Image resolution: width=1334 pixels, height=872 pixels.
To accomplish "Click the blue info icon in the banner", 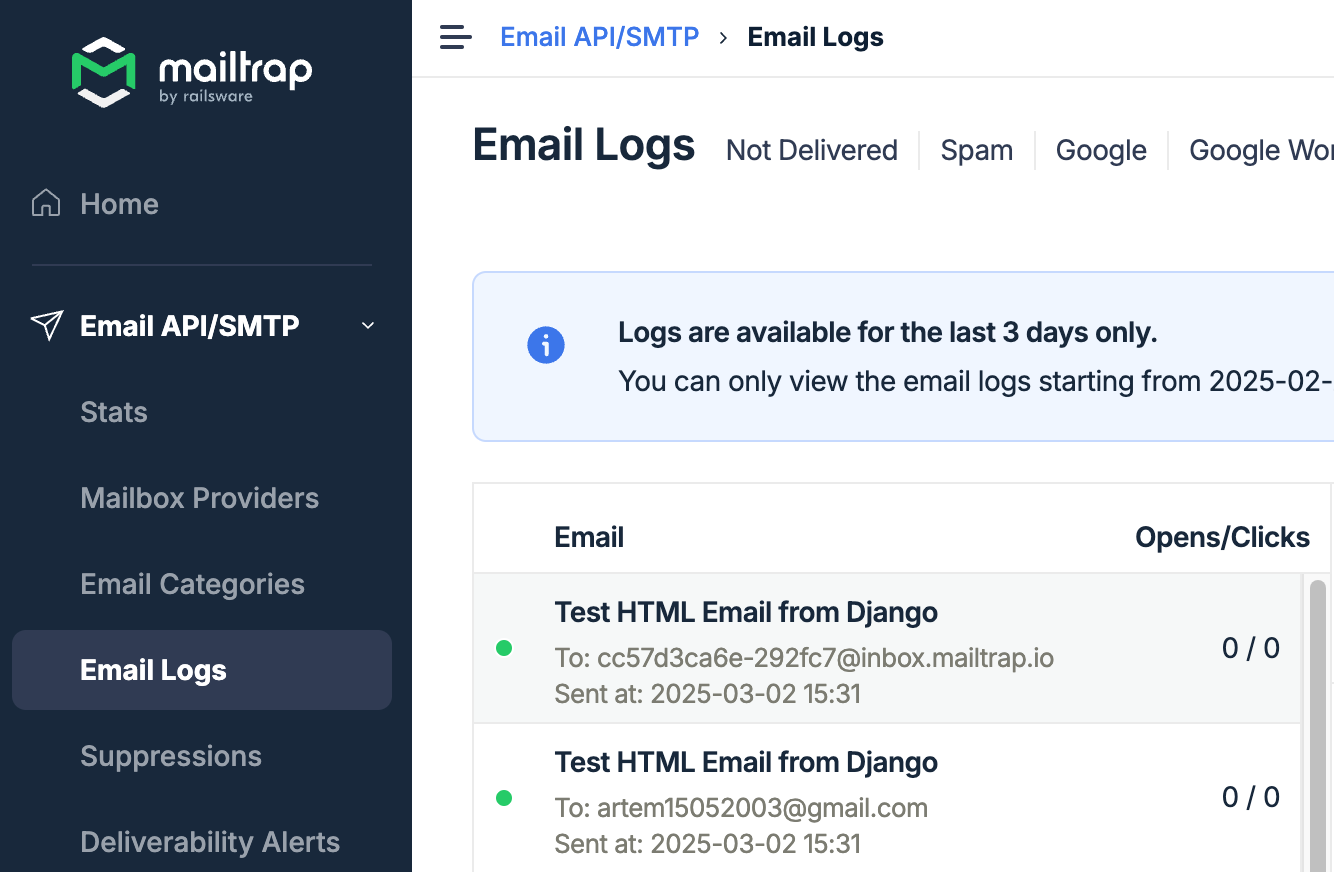I will (546, 346).
